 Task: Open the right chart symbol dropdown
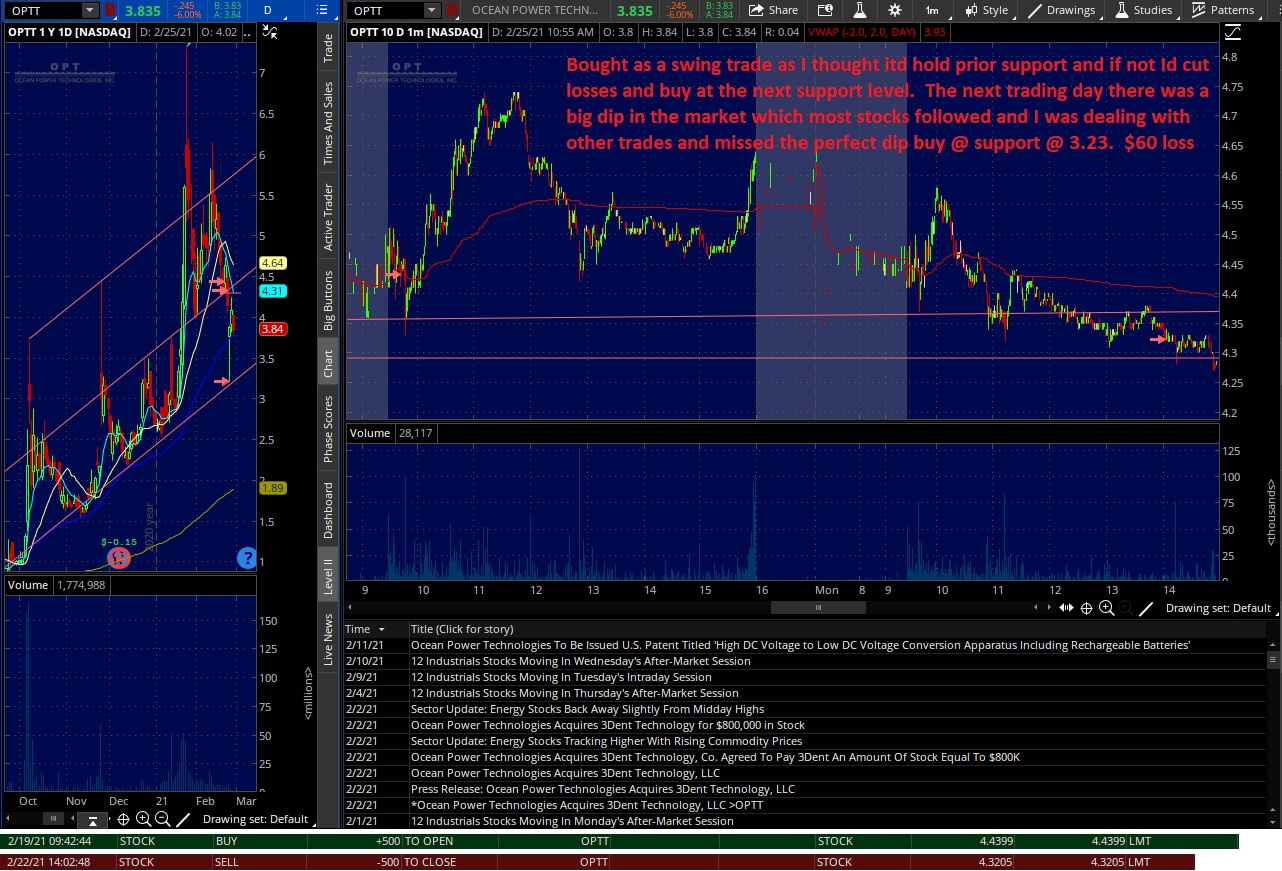(x=432, y=10)
